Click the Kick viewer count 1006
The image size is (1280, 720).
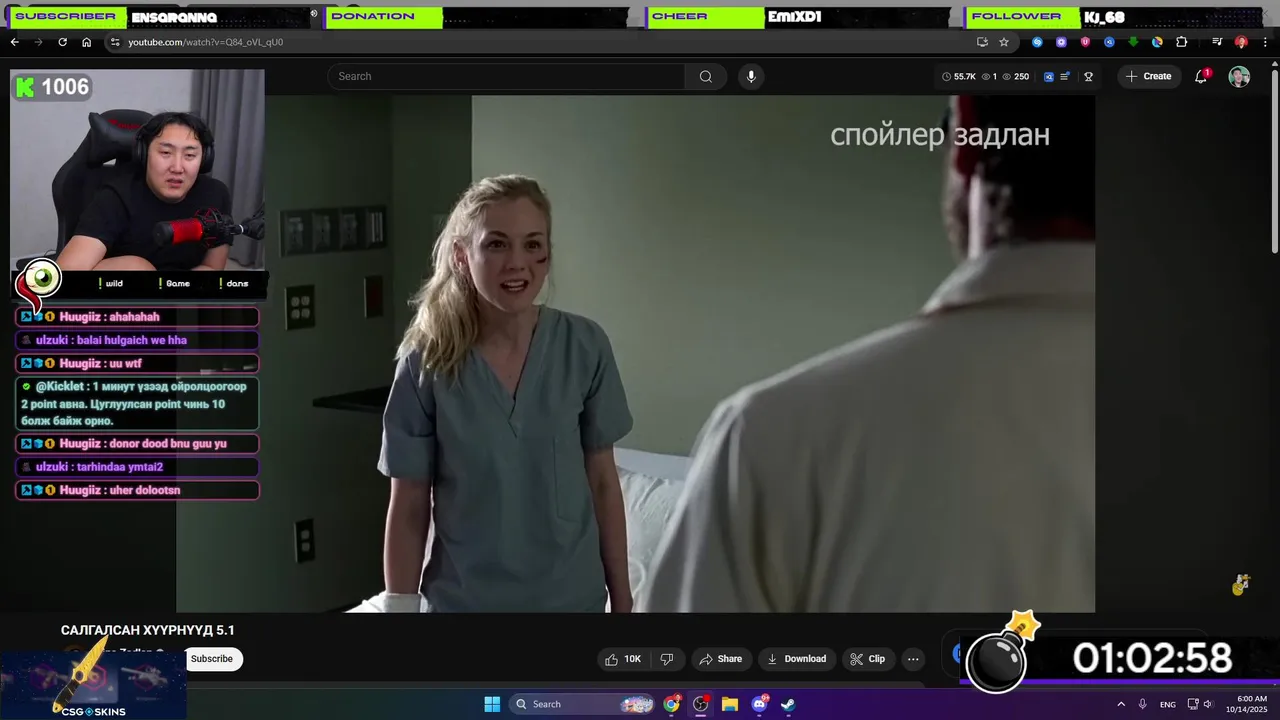pos(53,87)
